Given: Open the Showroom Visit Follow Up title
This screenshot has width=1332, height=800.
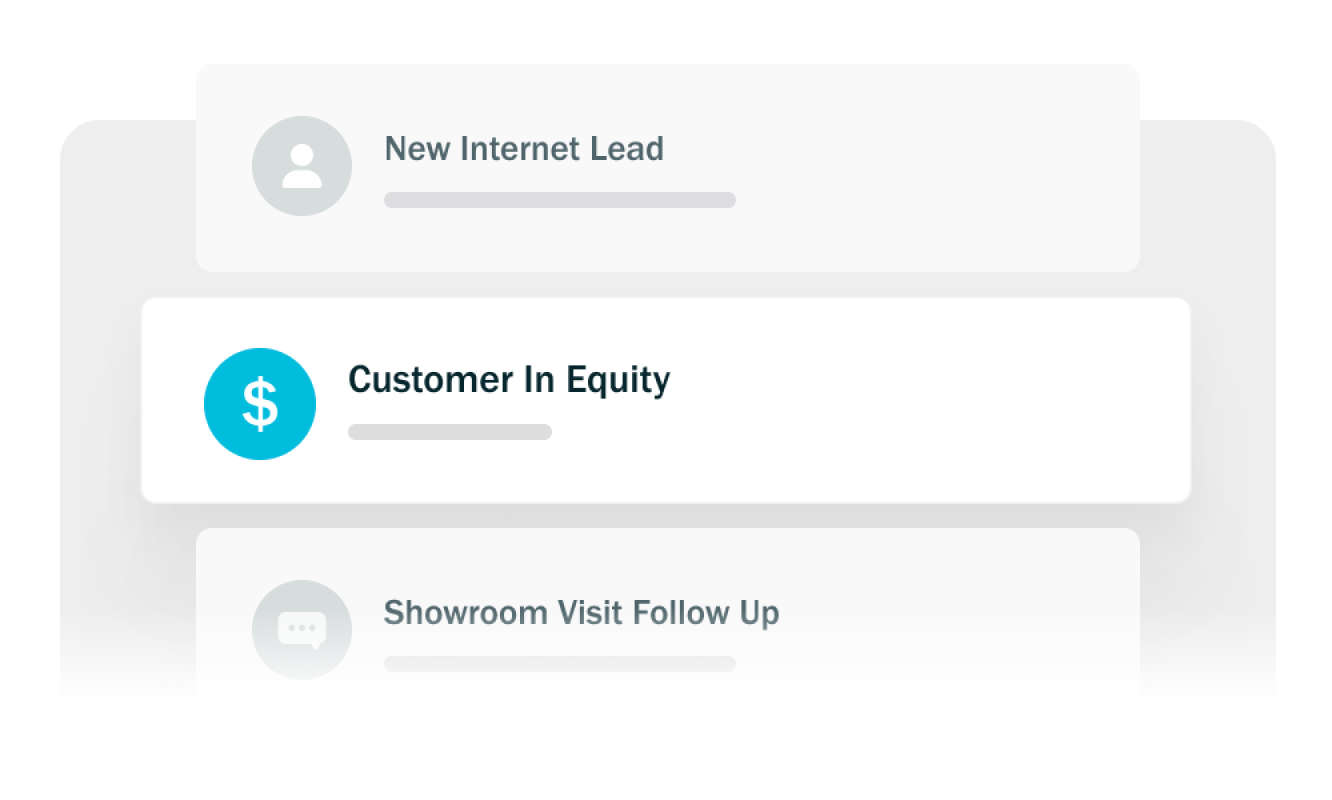Looking at the screenshot, I should click(581, 613).
